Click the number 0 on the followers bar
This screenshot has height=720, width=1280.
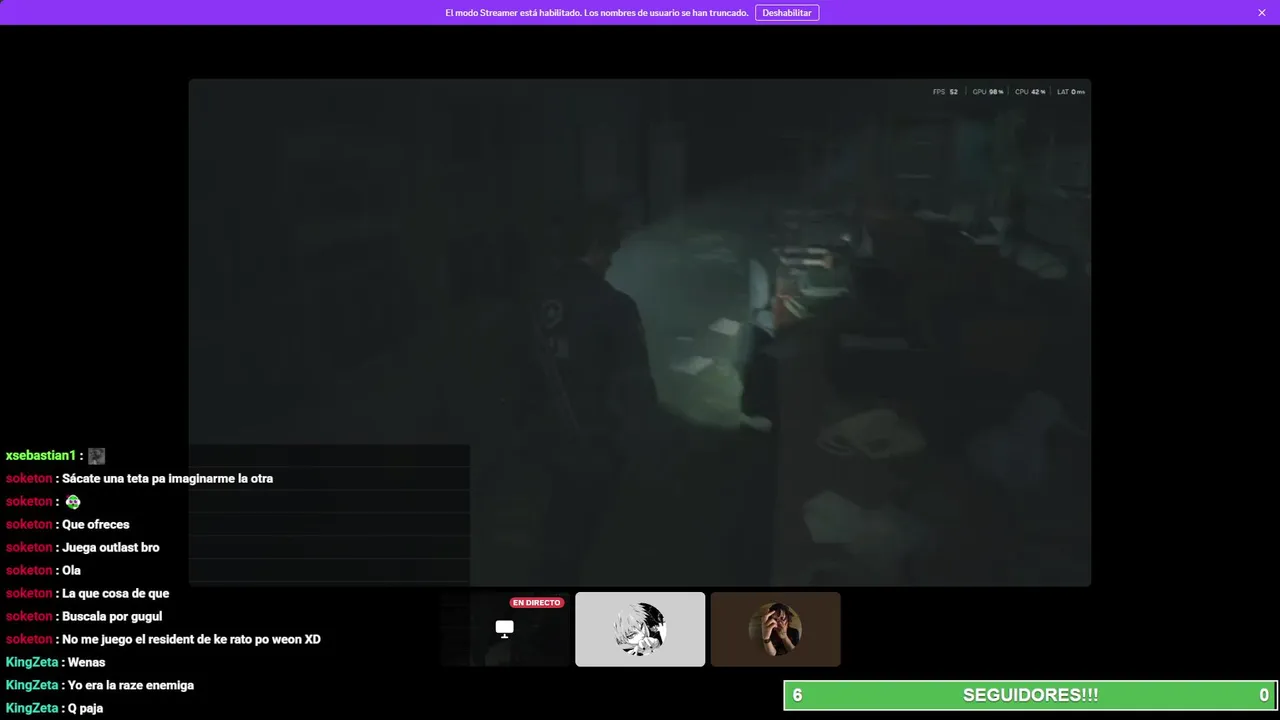[x=1264, y=695]
